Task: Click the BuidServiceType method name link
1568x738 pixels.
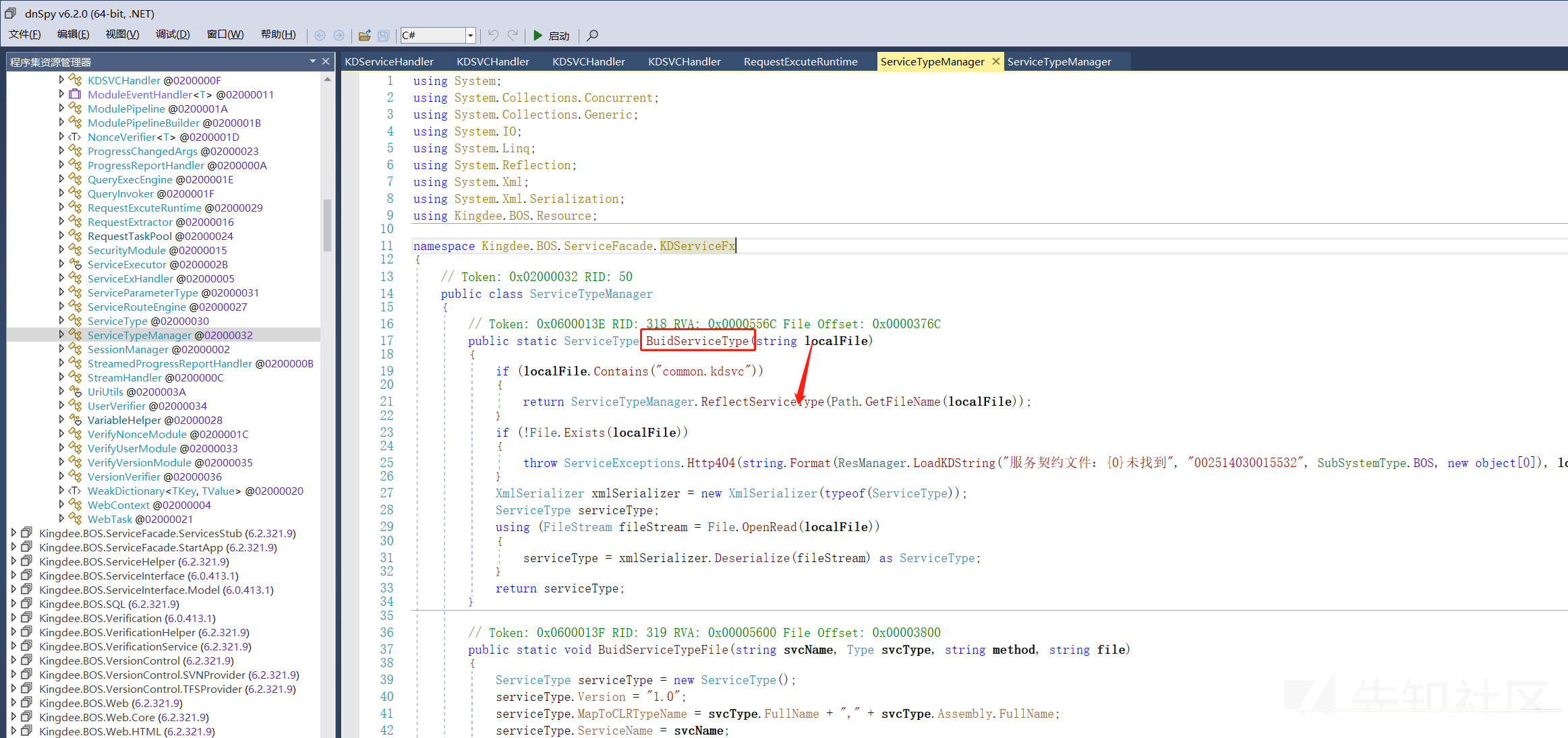Action: pyautogui.click(x=697, y=341)
